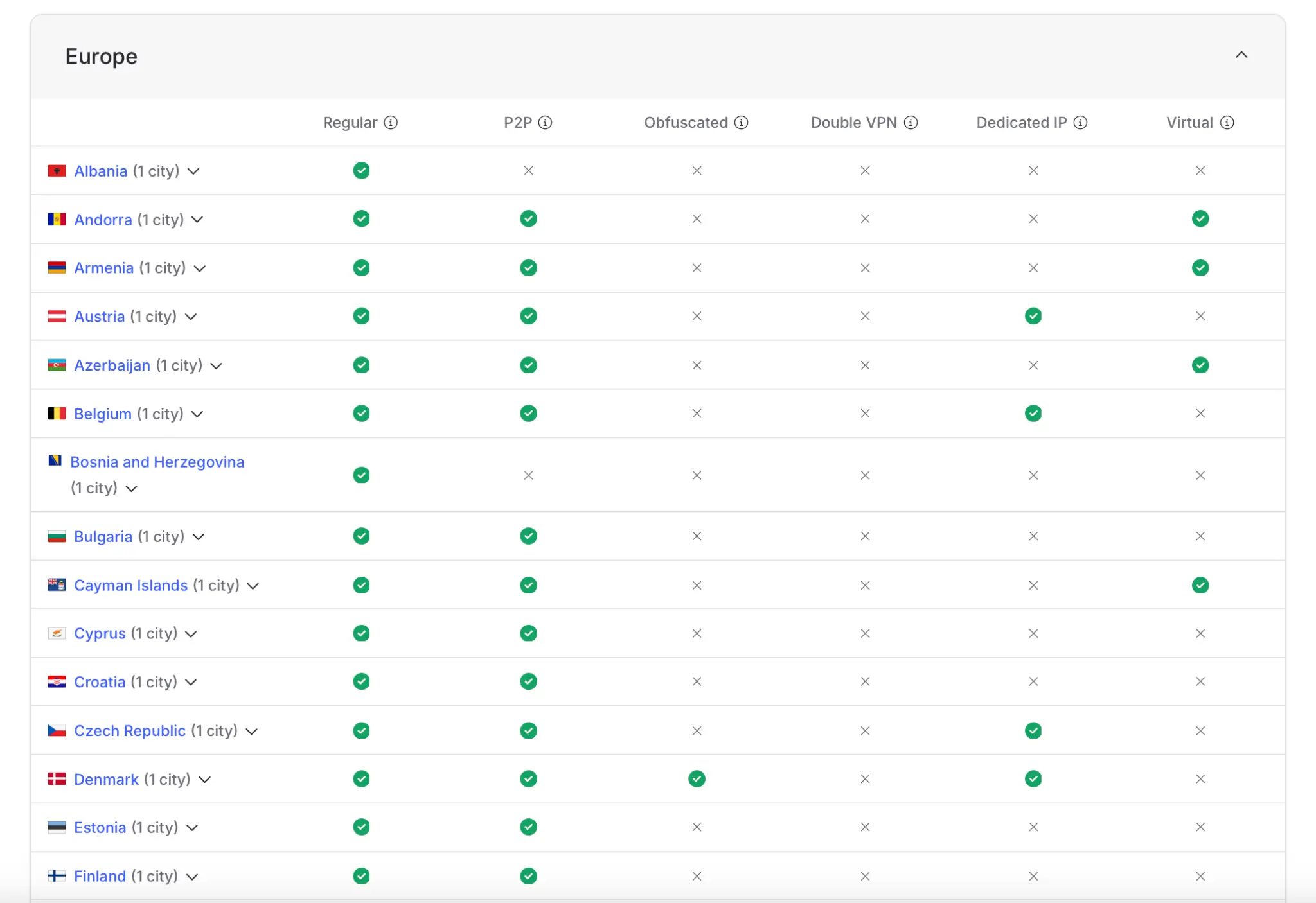Click Andorra's Virtual green checkmark
Viewport: 1316px width, 903px height.
pos(1200,219)
